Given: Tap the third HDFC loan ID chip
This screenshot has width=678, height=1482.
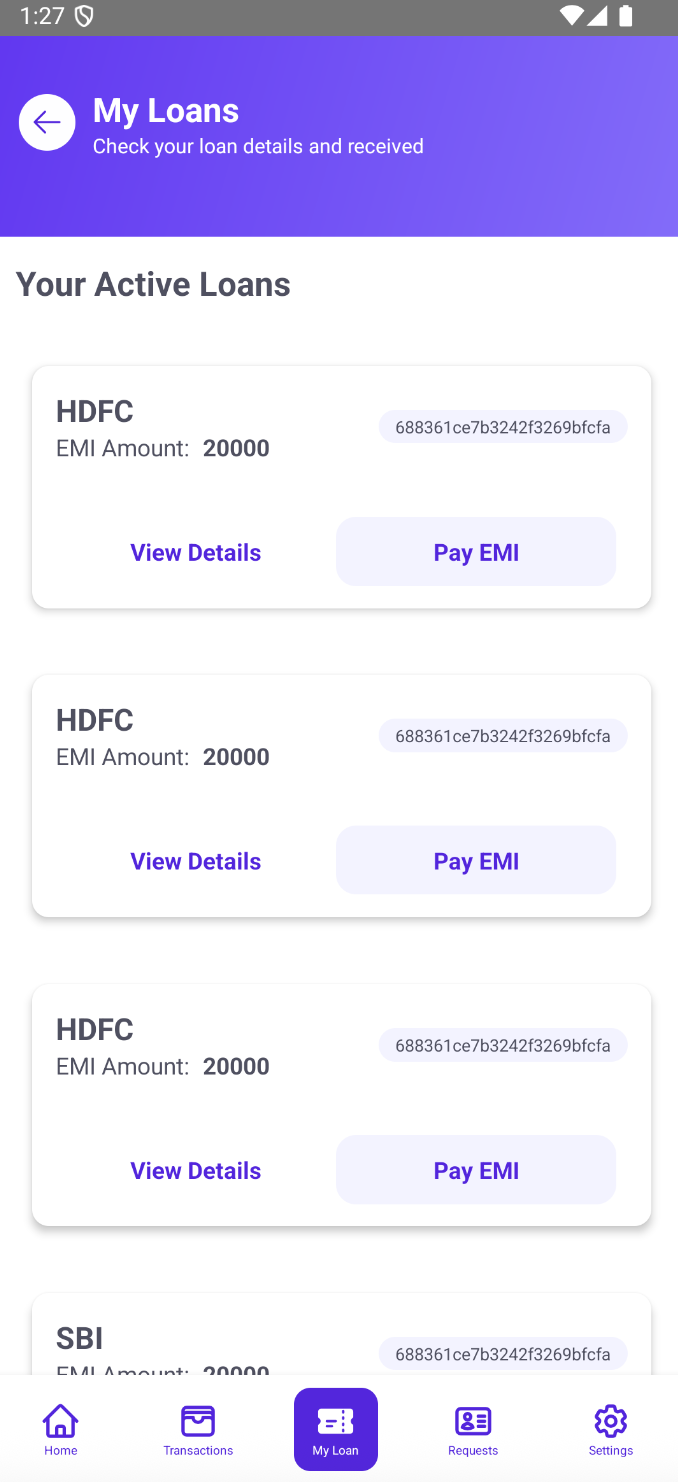Looking at the screenshot, I should click(503, 1045).
